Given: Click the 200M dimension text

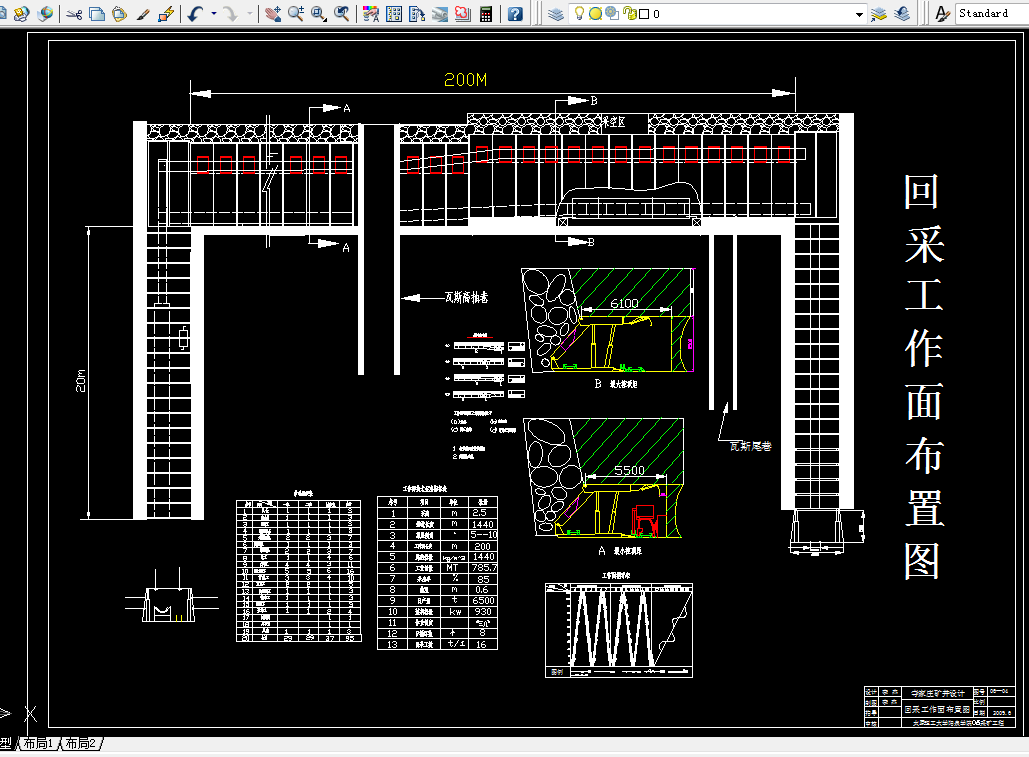Looking at the screenshot, I should [465, 80].
